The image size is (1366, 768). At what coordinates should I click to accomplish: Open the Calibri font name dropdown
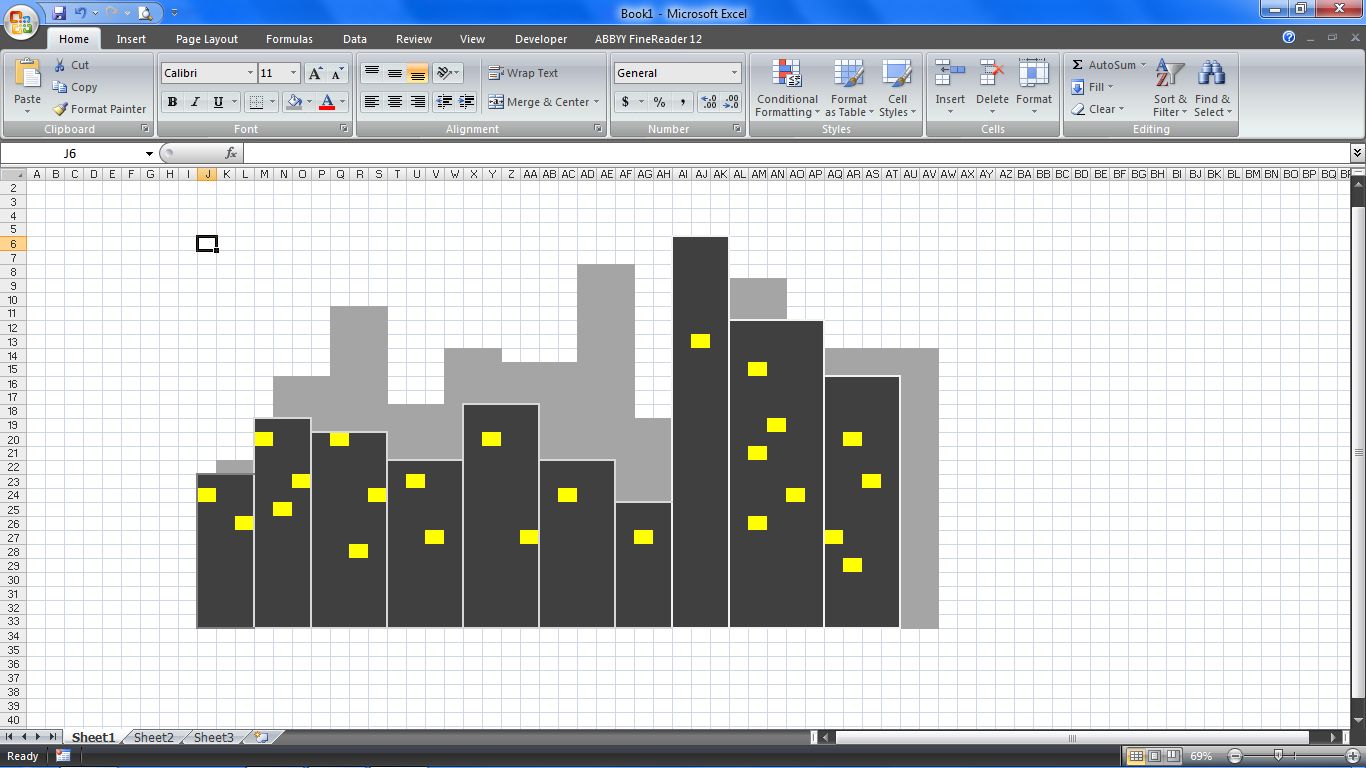coord(250,73)
